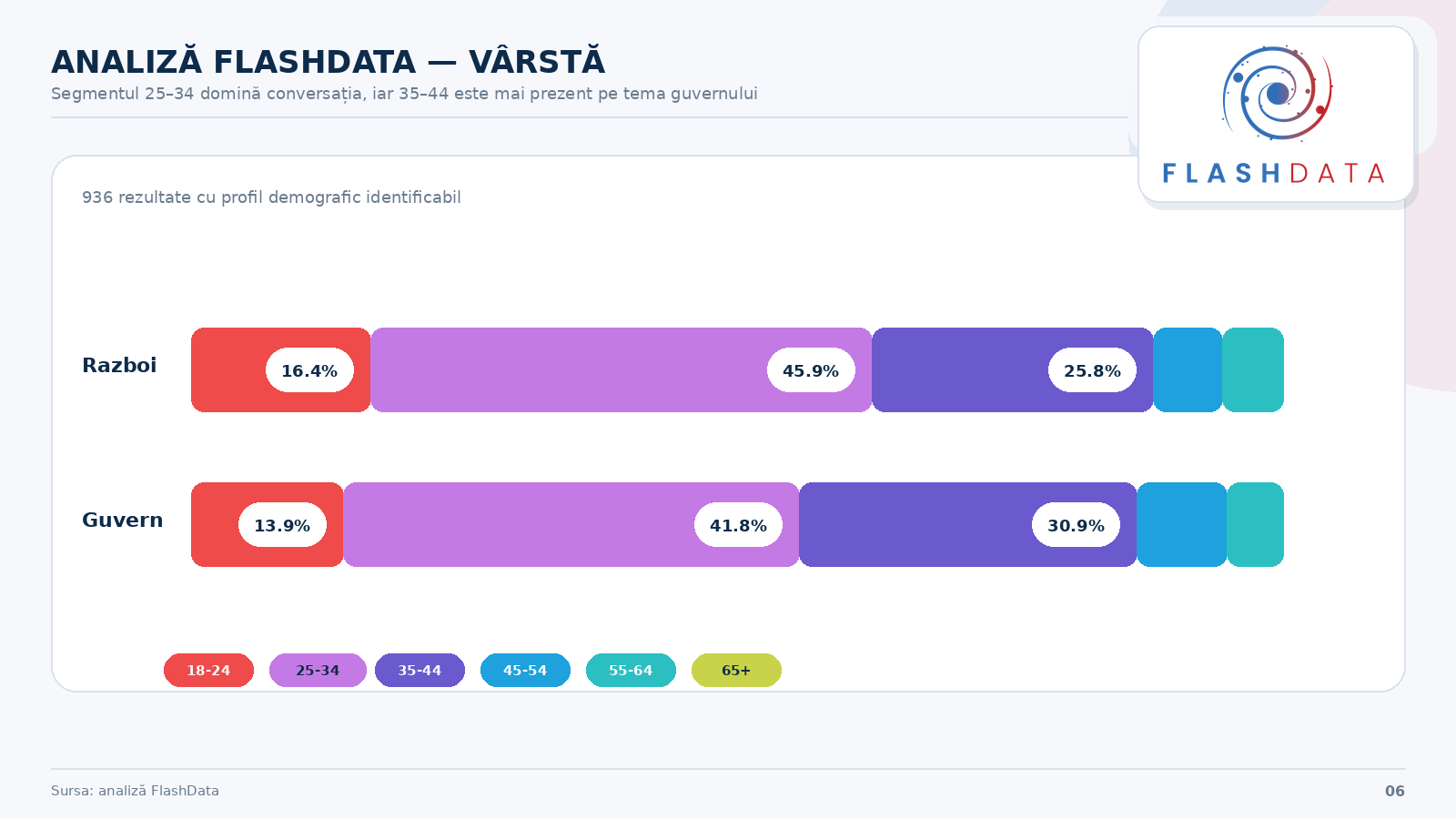
Task: Select the 55-64 legend pill
Action: (631, 671)
